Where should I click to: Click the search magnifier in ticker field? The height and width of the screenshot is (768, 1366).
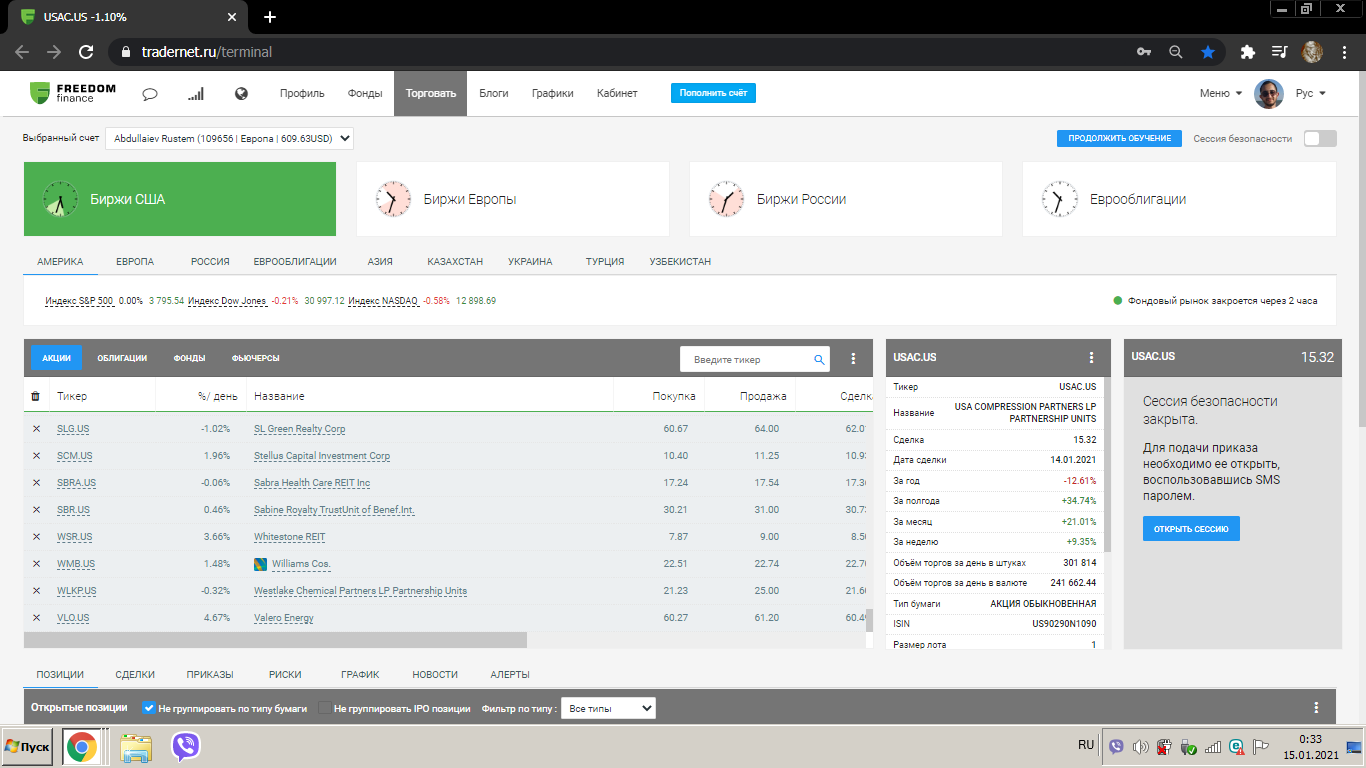pyautogui.click(x=820, y=360)
